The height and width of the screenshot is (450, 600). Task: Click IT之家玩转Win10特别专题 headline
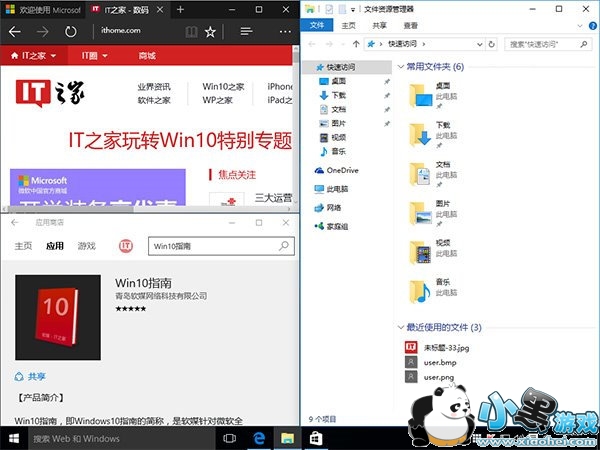(x=180, y=140)
